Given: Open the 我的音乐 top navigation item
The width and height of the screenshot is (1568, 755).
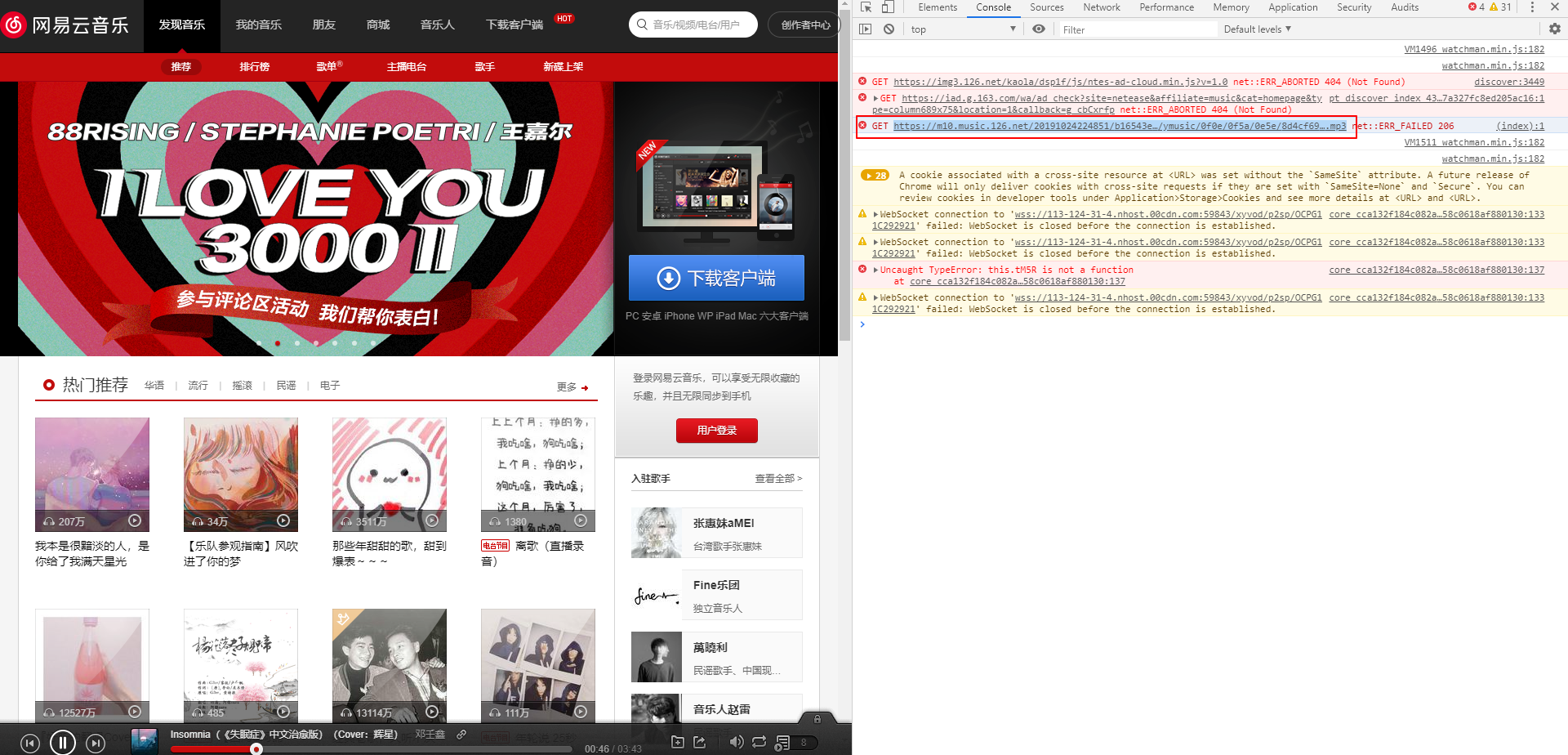Looking at the screenshot, I should 259,25.
